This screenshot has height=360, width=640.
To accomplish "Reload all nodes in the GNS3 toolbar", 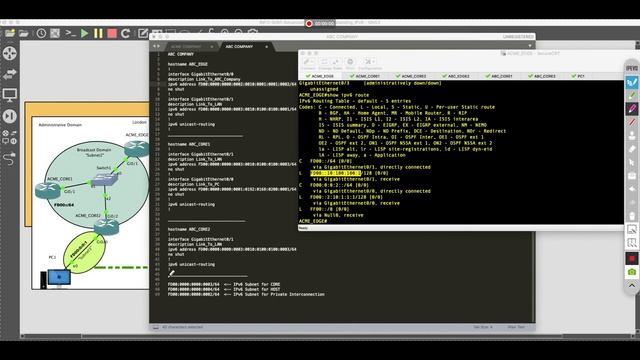I will coord(125,33).
